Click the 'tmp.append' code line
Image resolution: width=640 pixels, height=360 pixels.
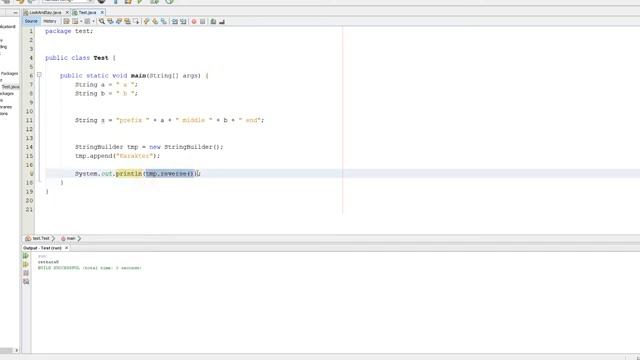click(x=118, y=156)
